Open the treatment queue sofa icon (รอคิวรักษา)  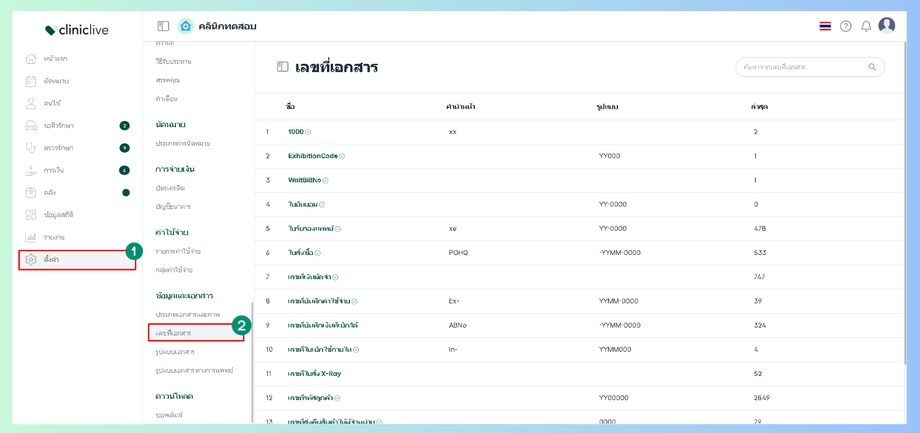click(31, 126)
